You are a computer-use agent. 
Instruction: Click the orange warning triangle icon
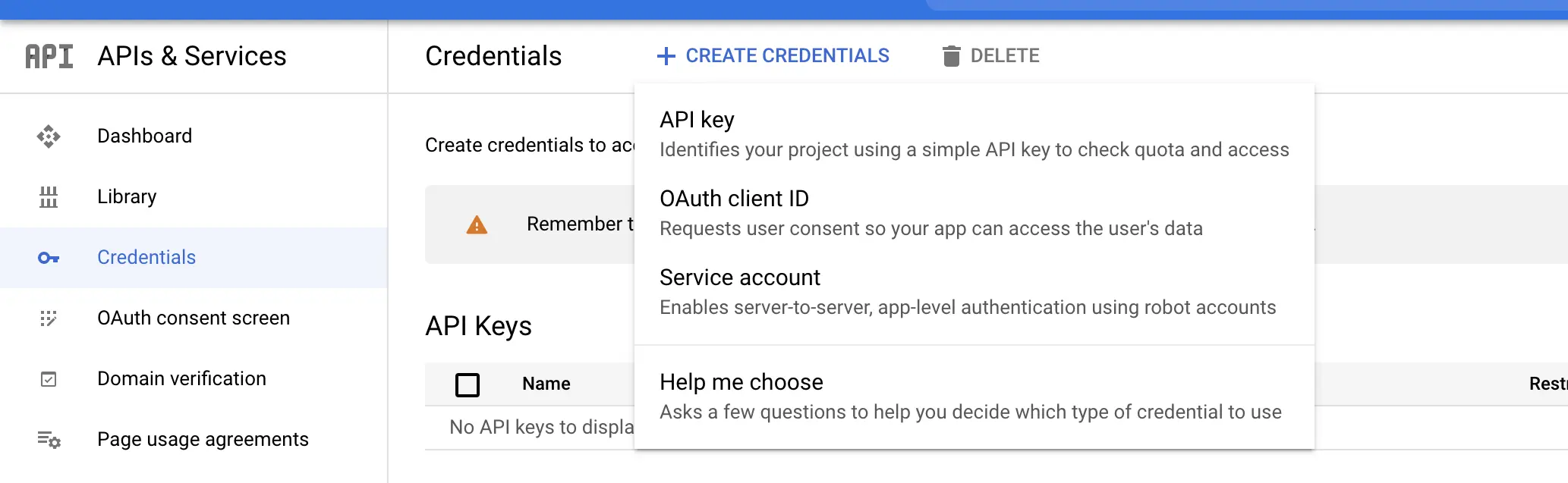click(x=477, y=224)
